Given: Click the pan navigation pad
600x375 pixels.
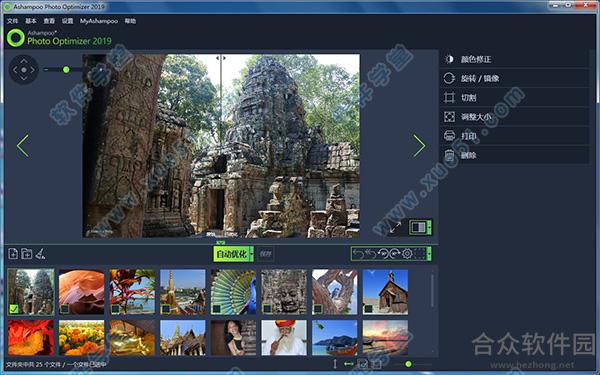Looking at the screenshot, I should pos(24,70).
